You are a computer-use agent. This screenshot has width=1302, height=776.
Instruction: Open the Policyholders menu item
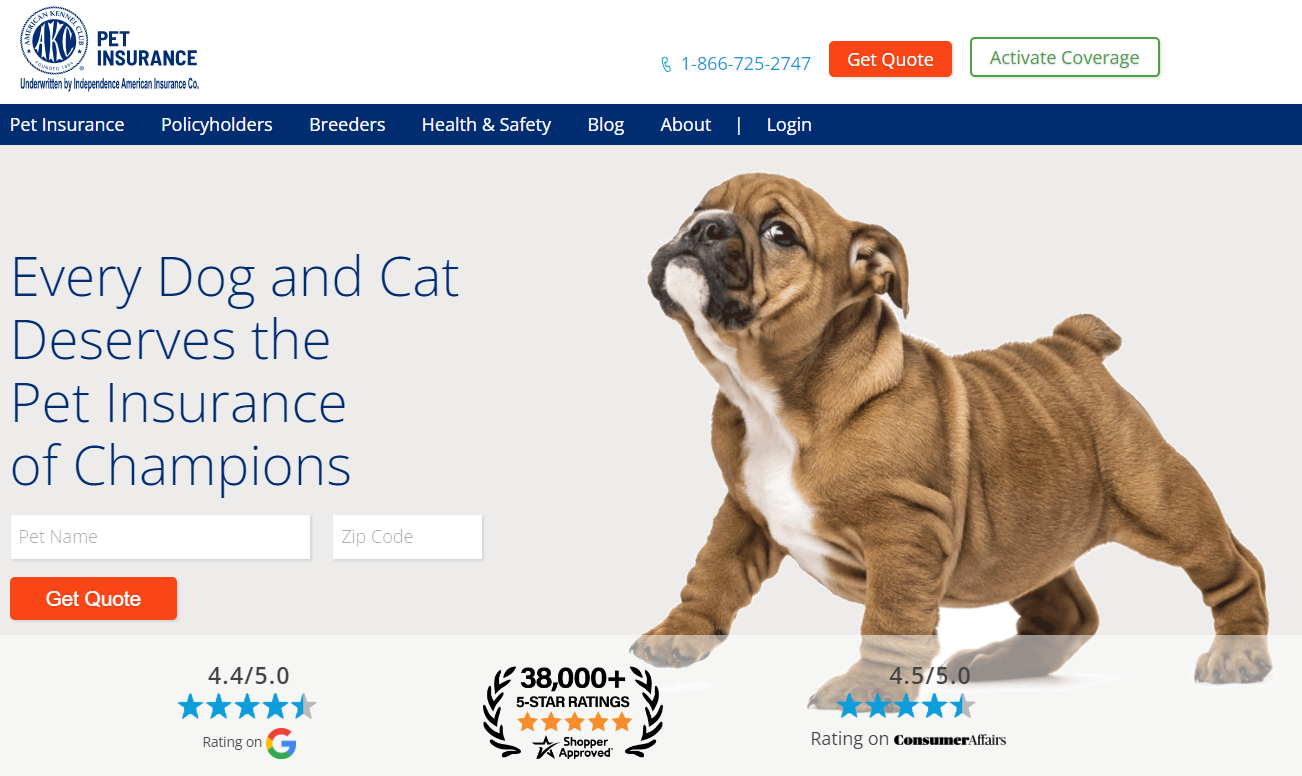click(217, 125)
